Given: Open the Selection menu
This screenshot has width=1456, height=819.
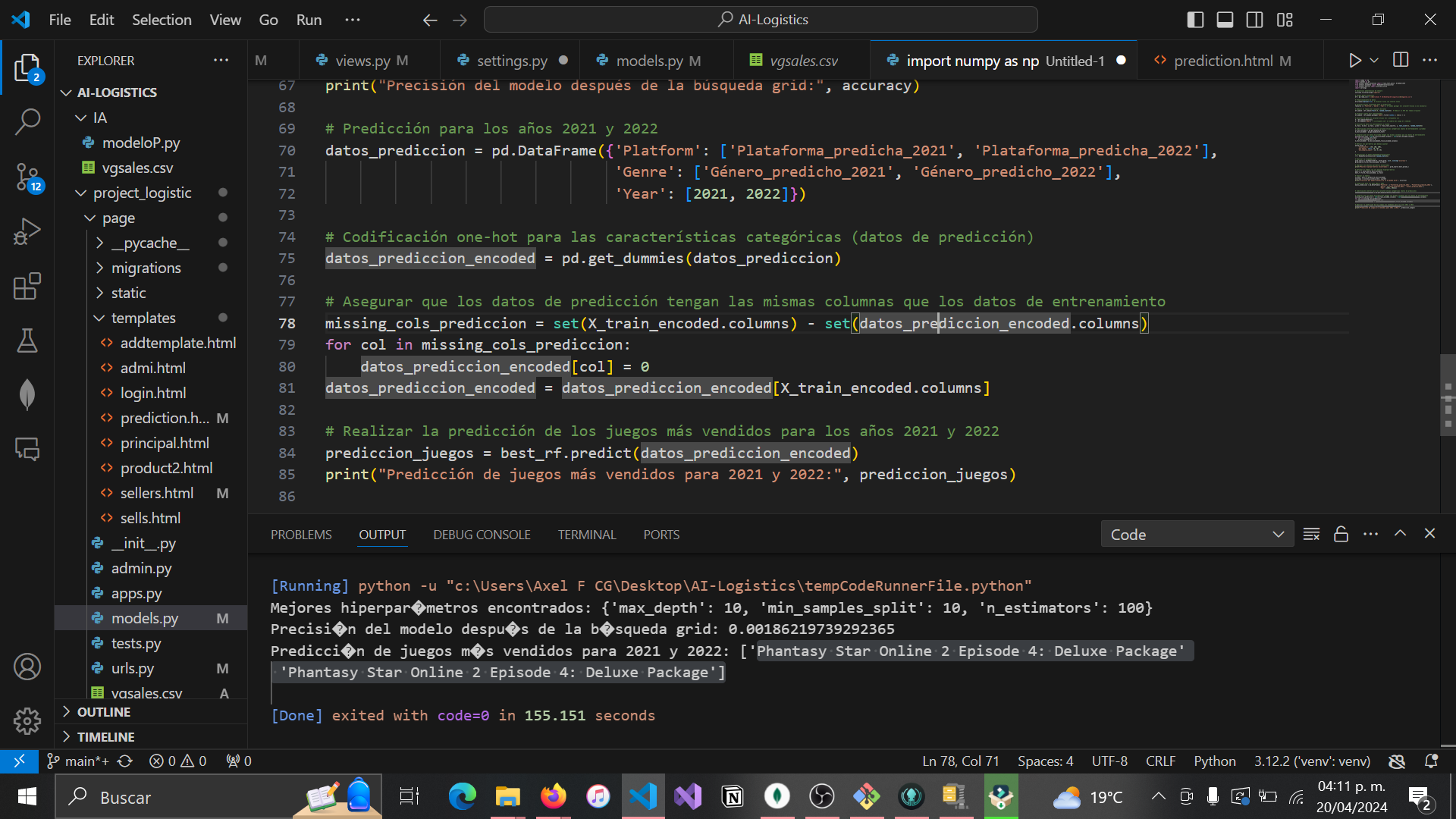Looking at the screenshot, I should (162, 20).
